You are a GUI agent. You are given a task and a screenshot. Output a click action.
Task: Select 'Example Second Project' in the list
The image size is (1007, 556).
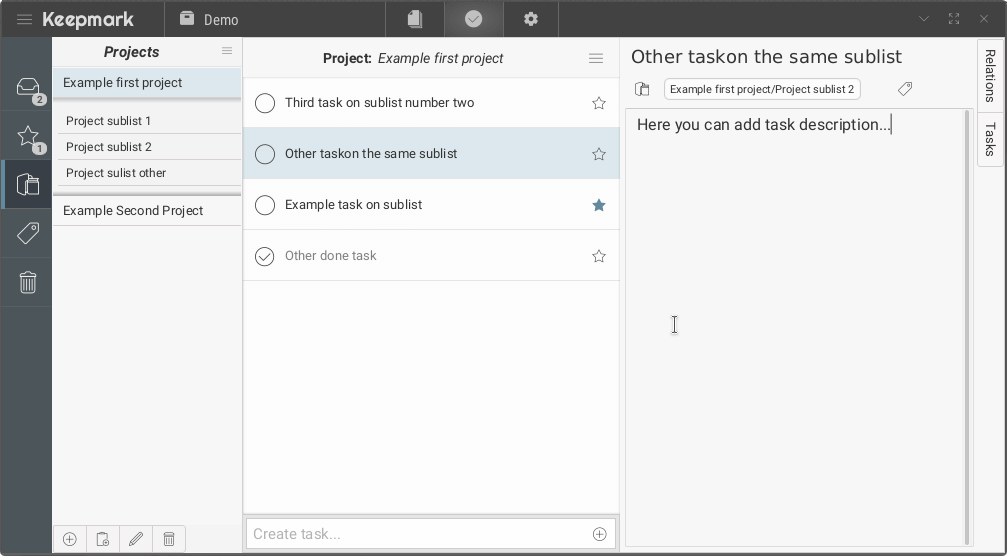(x=133, y=211)
